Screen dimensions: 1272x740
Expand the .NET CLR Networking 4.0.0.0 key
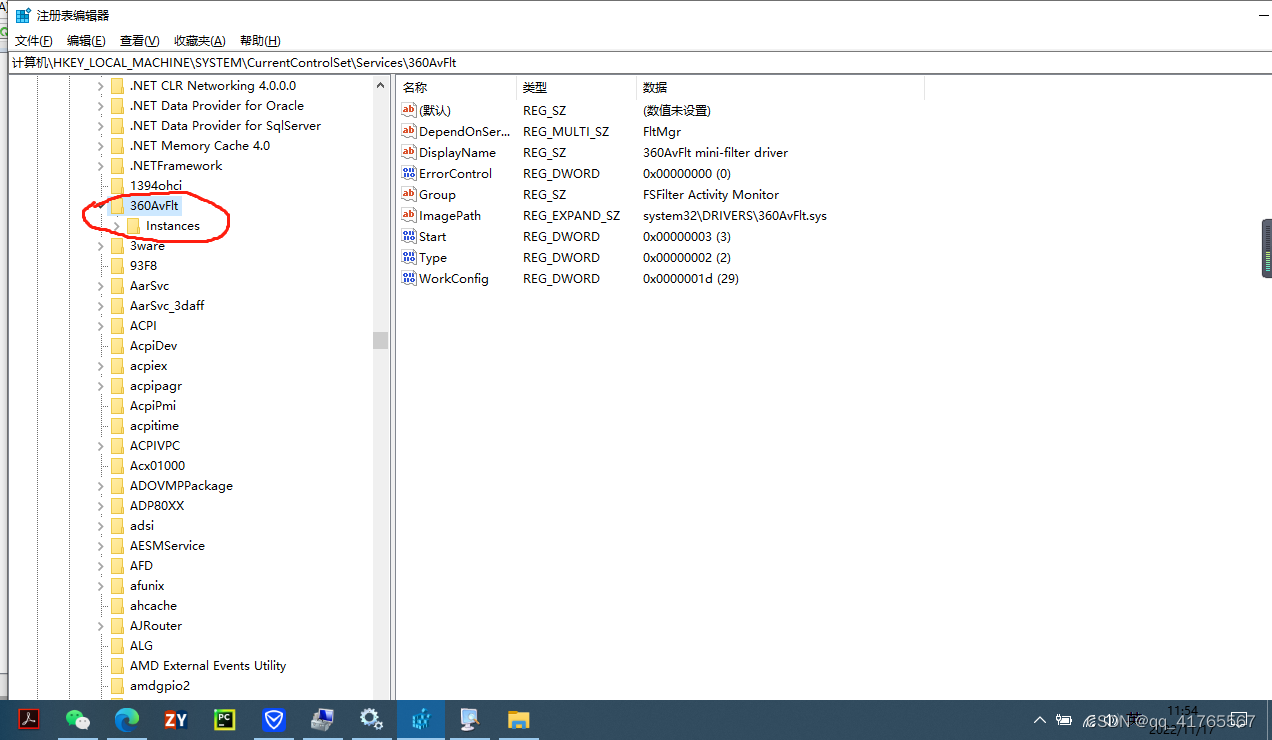pyautogui.click(x=100, y=86)
